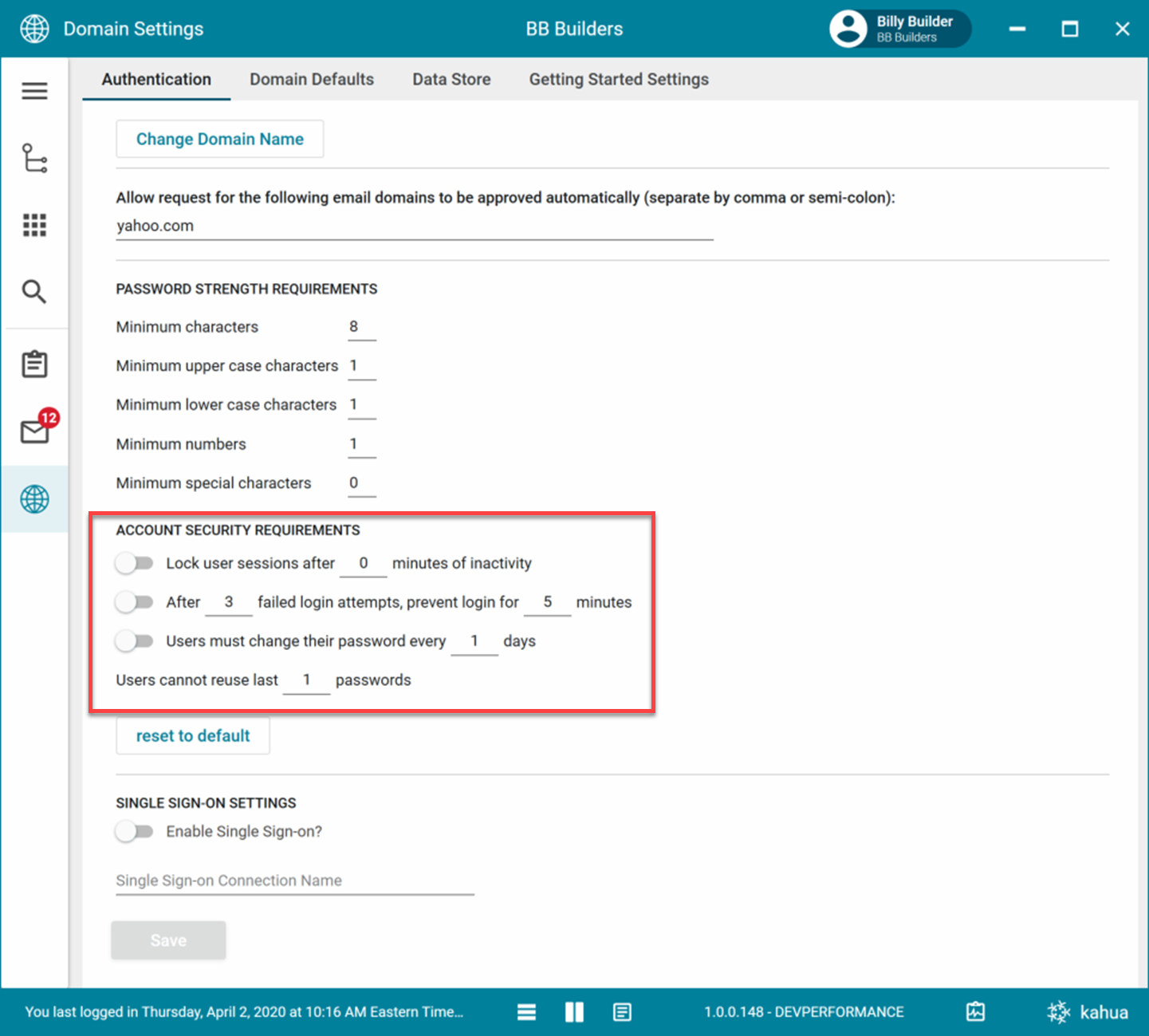1149x1036 pixels.
Task: Switch to the Domain Defaults tab
Action: tap(312, 79)
